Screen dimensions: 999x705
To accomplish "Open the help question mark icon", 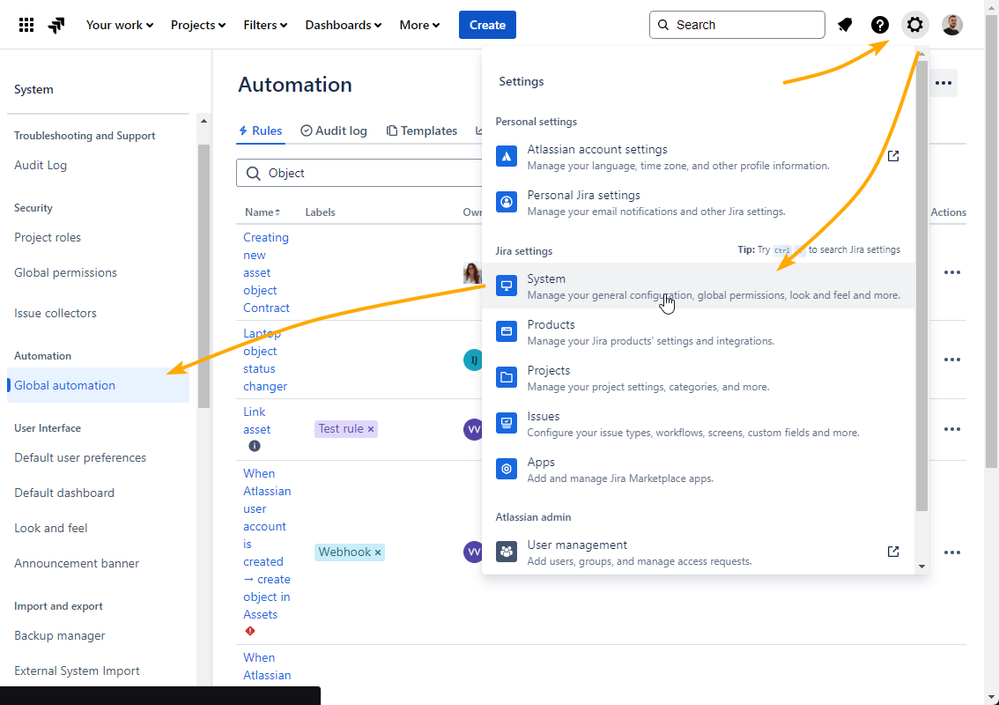I will [880, 25].
